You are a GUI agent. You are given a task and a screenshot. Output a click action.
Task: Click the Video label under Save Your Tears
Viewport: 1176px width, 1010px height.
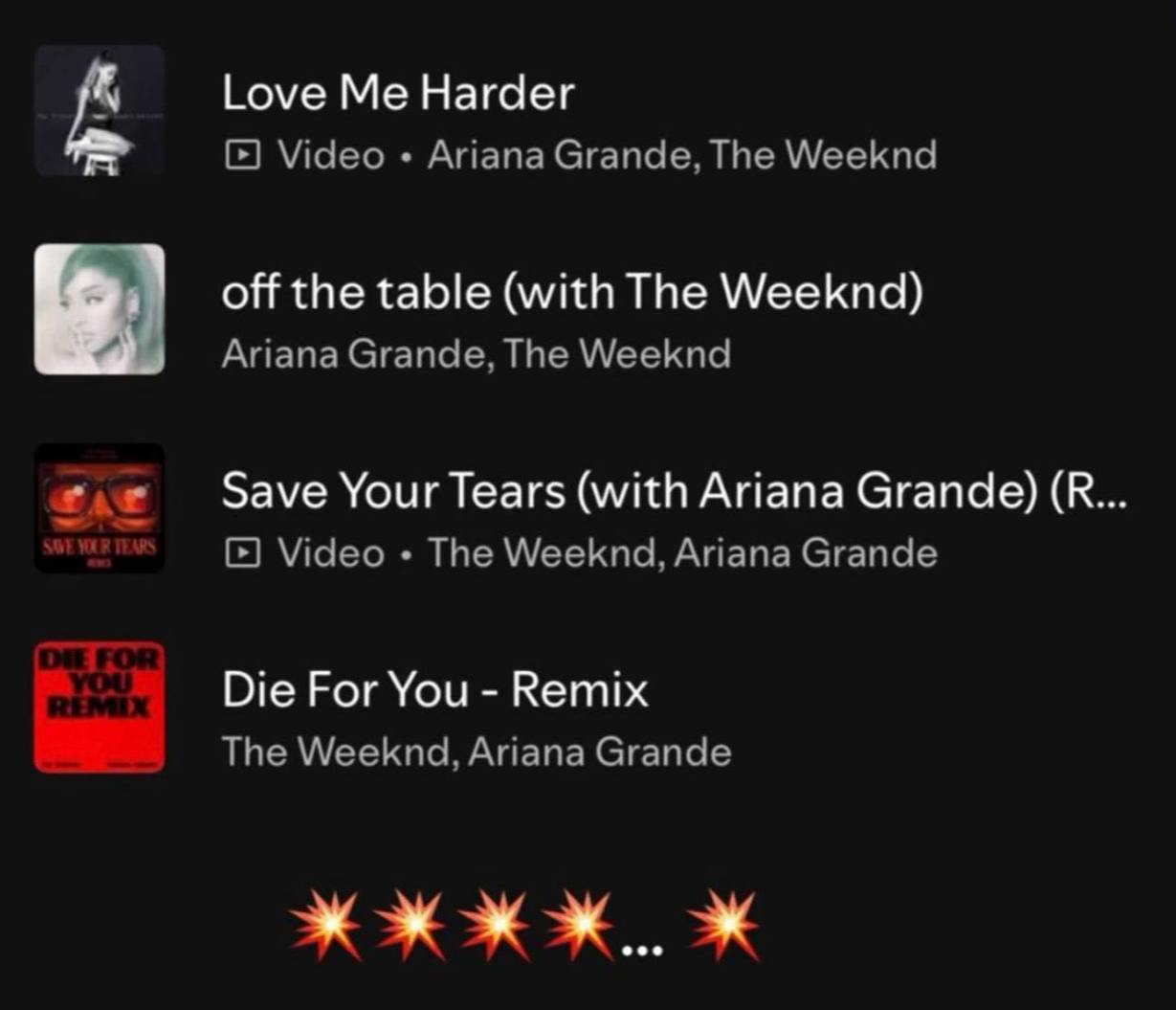pyautogui.click(x=331, y=552)
